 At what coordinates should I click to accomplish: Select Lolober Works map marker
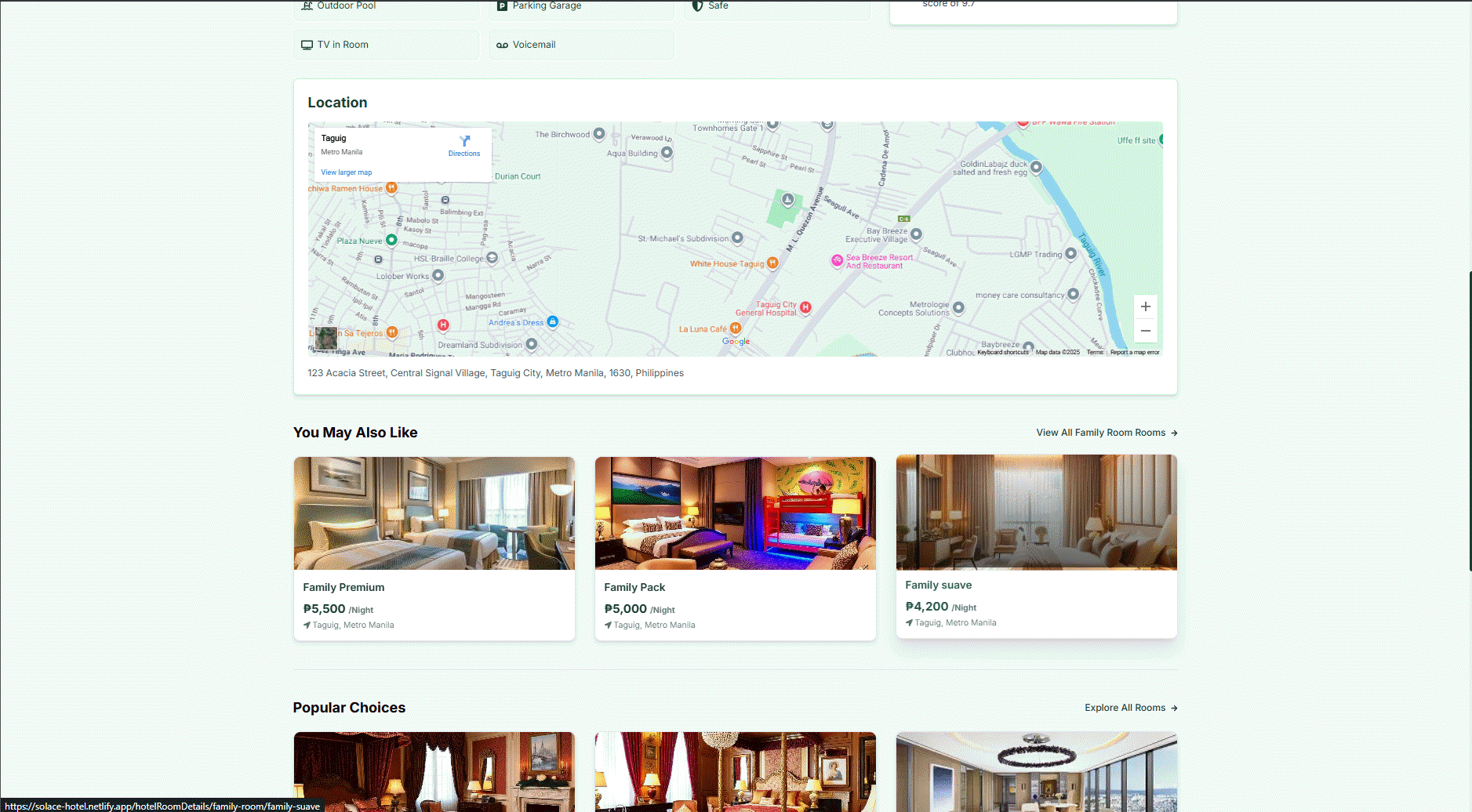[x=438, y=275]
